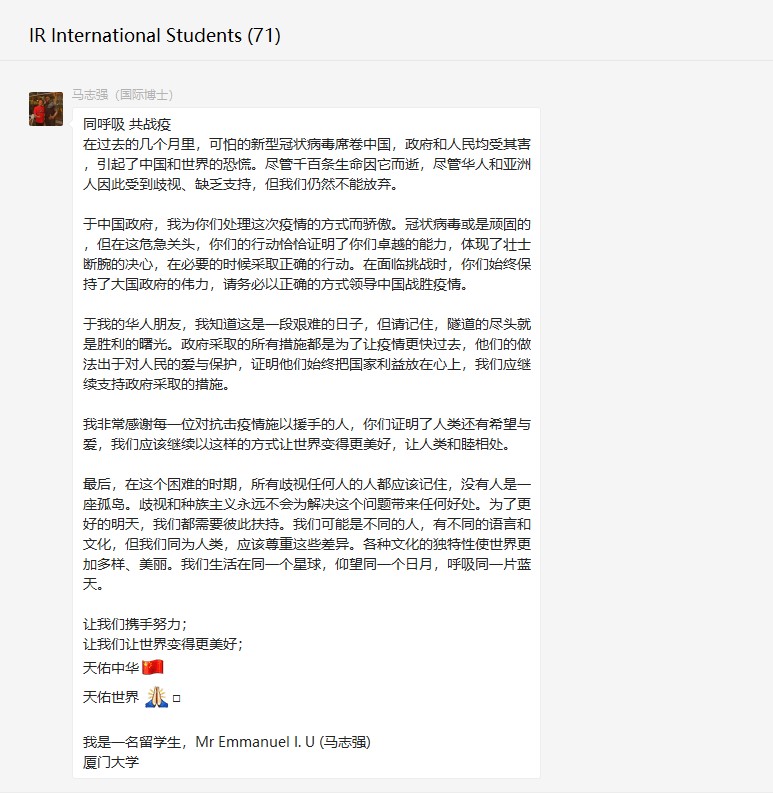This screenshot has height=793, width=773.
Task: Click the line 让我们携手努力
Action: tap(135, 624)
